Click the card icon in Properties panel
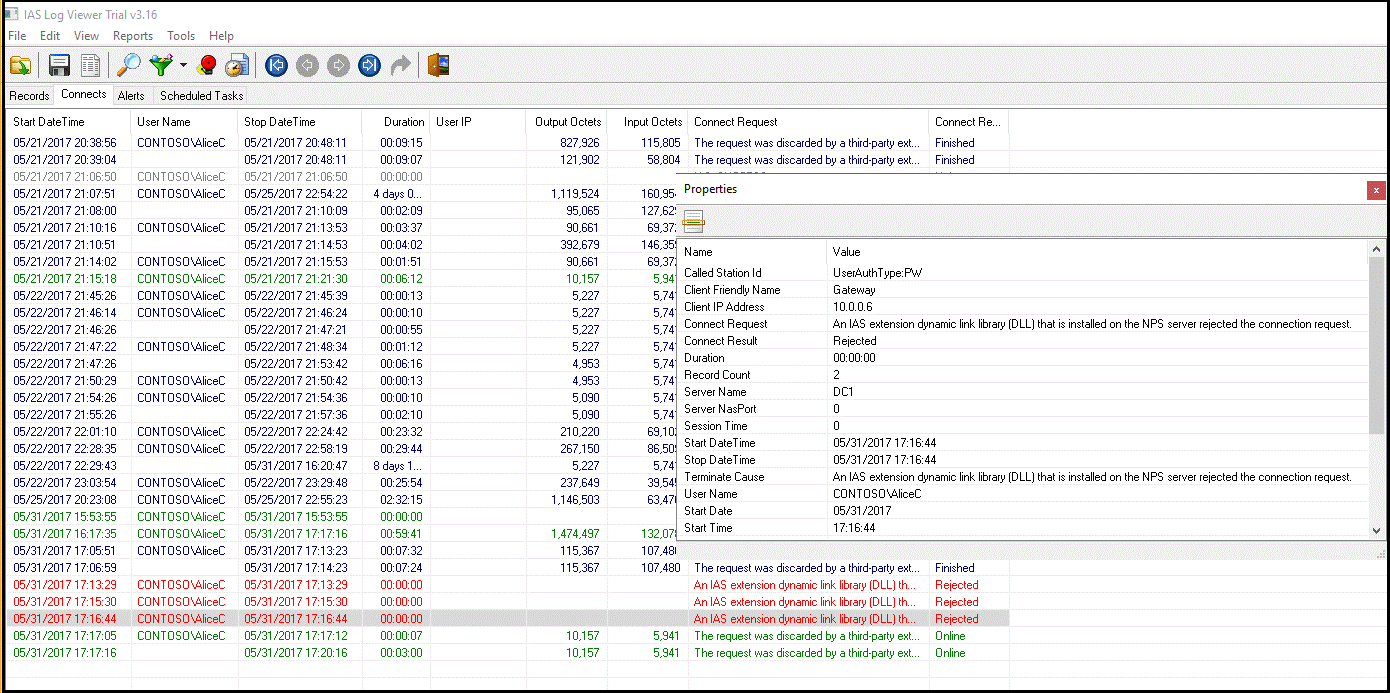Viewport: 1390px width, 693px height. coord(692,221)
